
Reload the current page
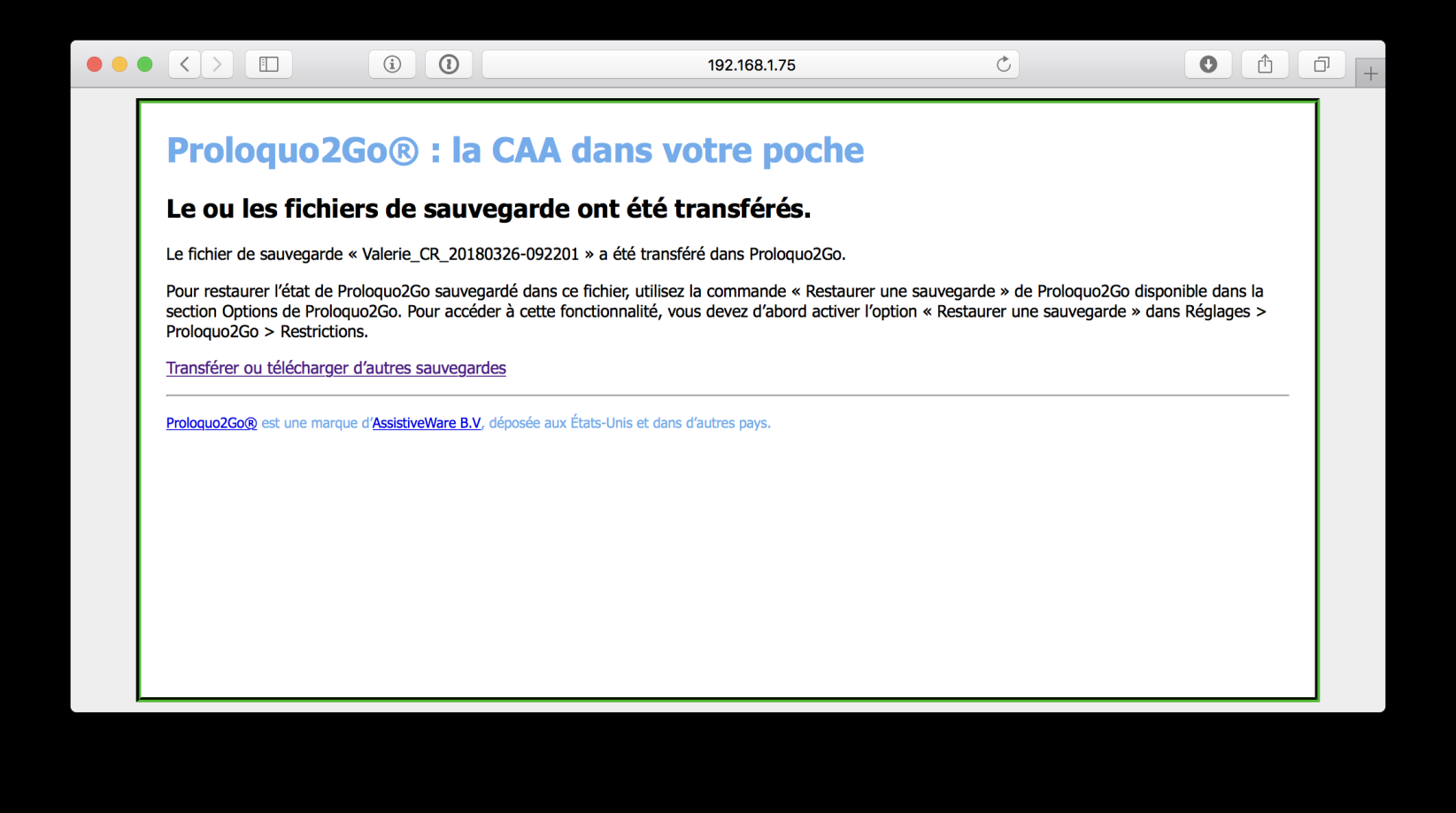[x=1003, y=64]
